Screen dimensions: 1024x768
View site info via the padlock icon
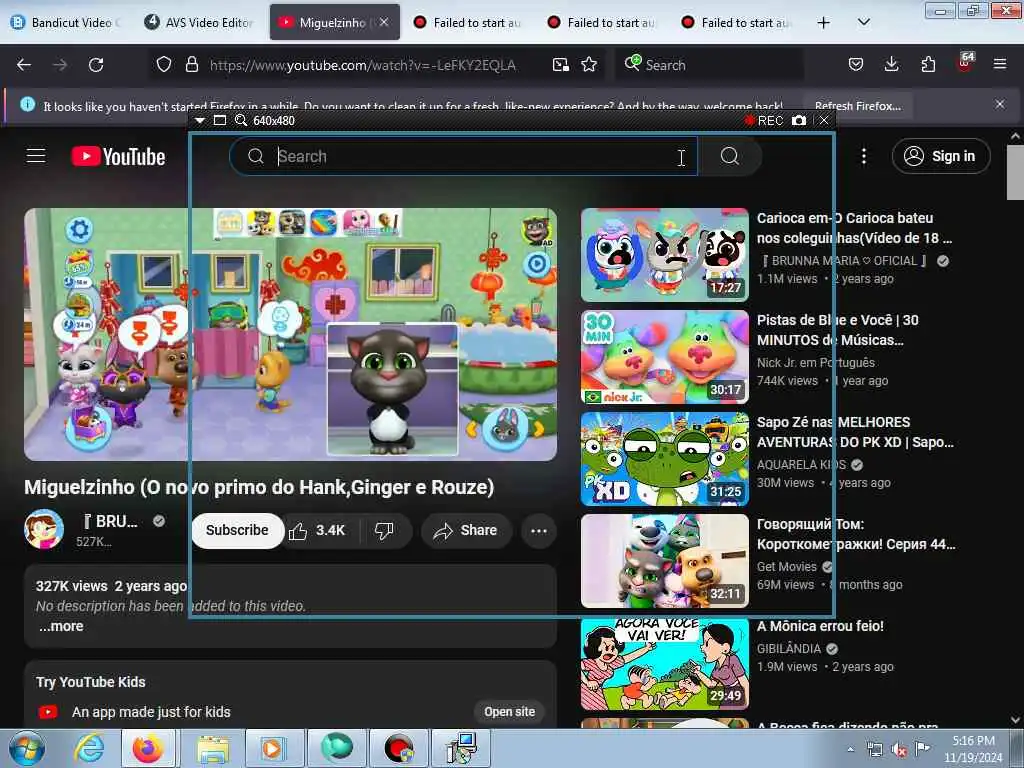[x=191, y=65]
